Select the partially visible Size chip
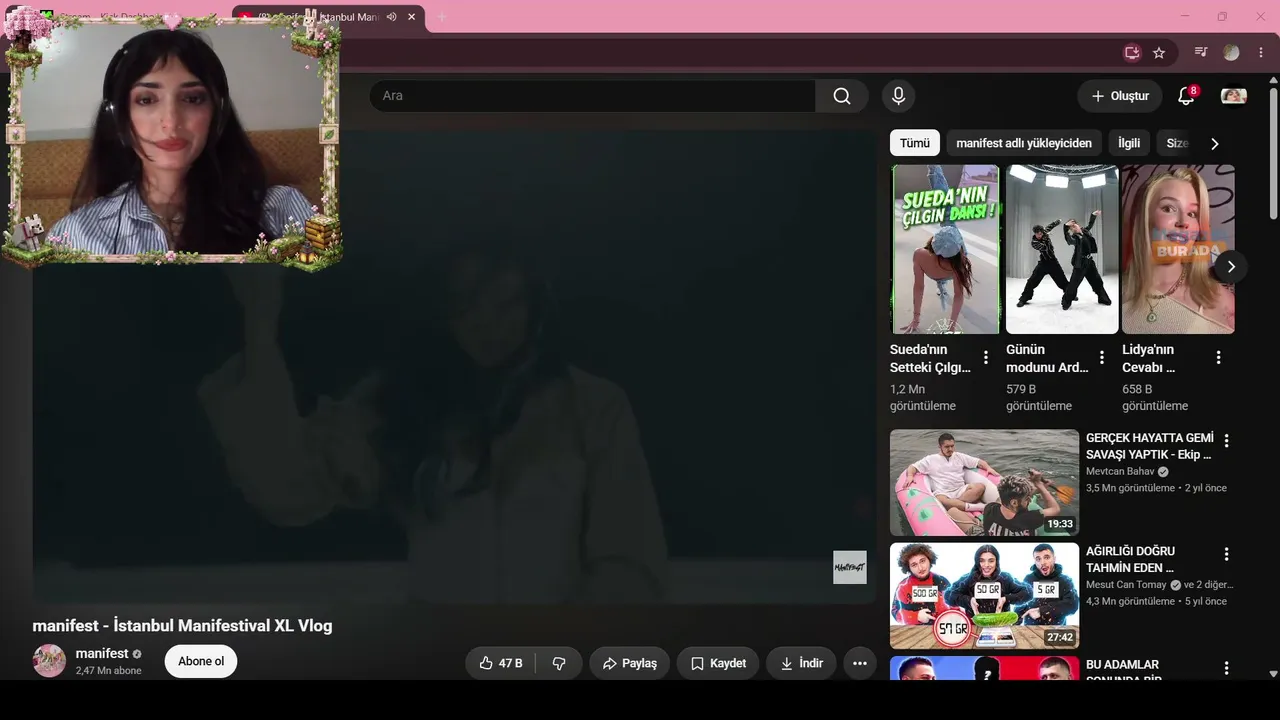Viewport: 1280px width, 720px height. [x=1177, y=143]
